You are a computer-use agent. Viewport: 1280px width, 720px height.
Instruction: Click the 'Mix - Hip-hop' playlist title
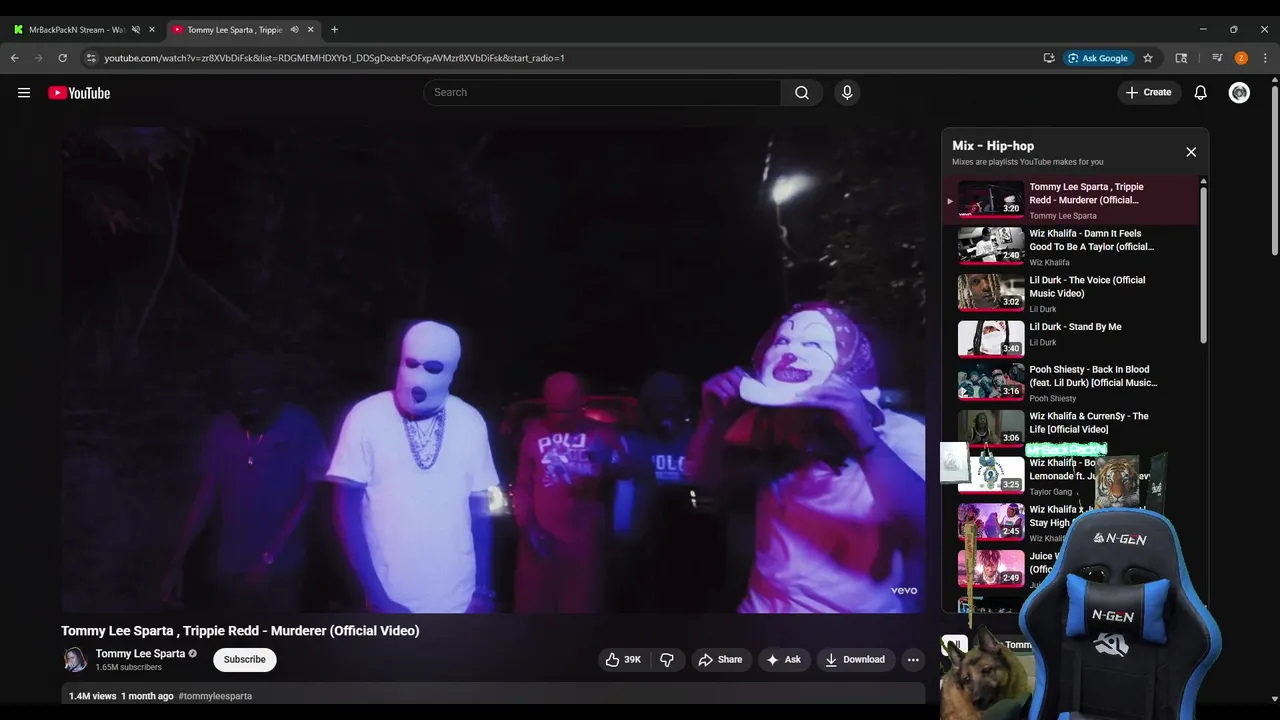coord(993,146)
